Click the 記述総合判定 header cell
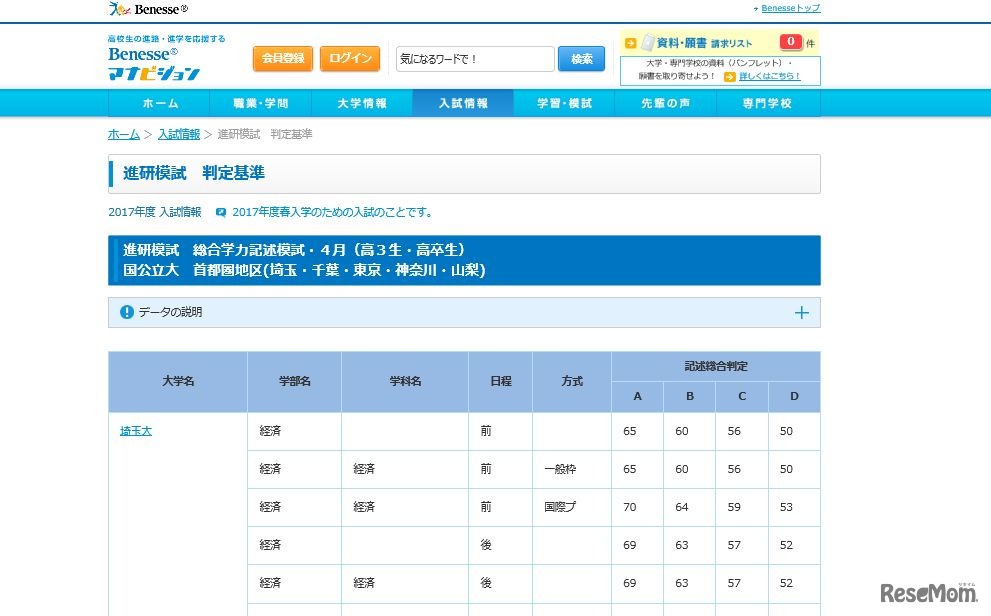 (716, 366)
